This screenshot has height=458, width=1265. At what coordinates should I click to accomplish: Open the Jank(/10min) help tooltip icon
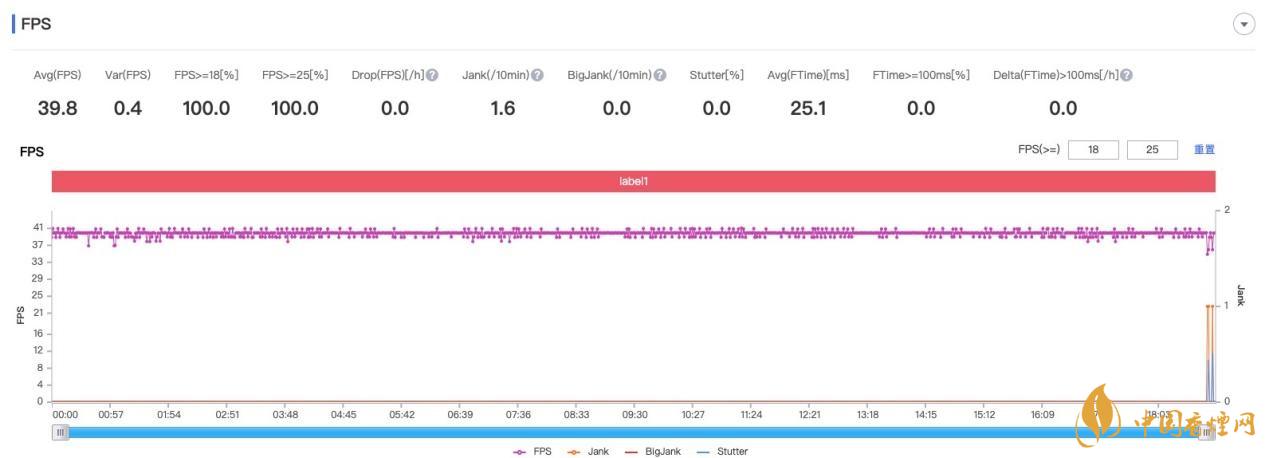point(537,75)
